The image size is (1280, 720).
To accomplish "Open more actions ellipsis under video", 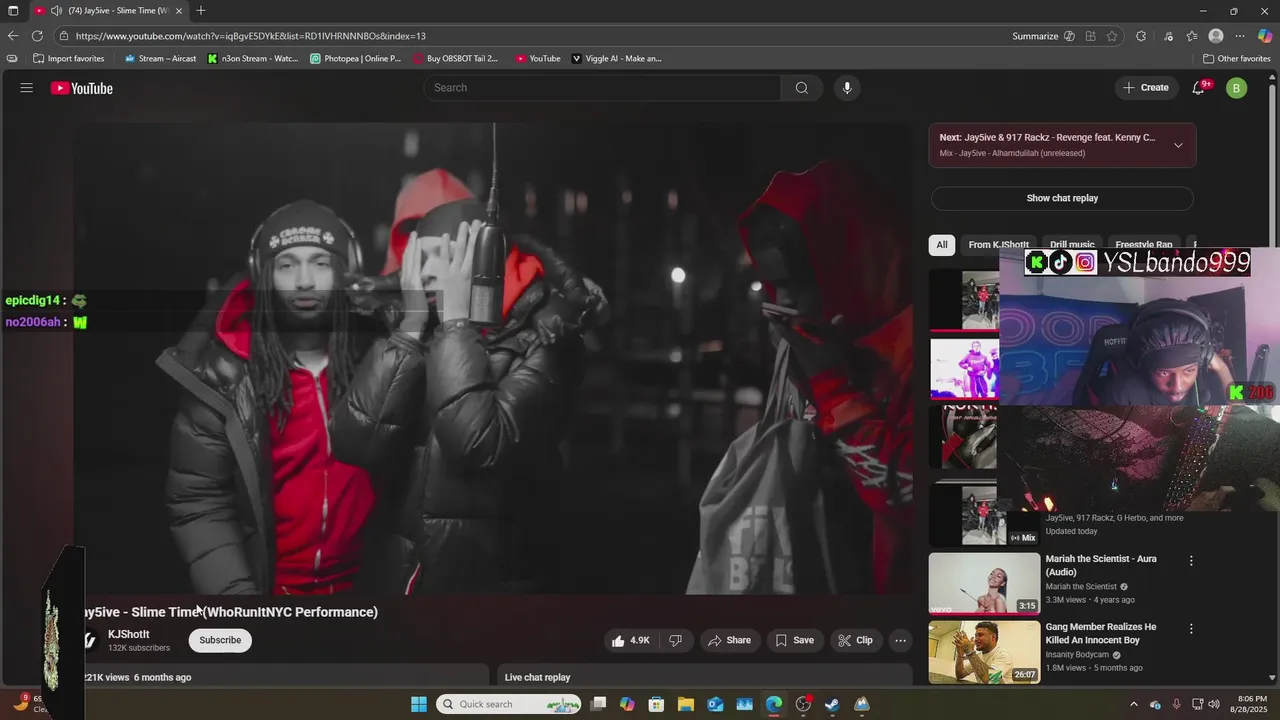I will tap(900, 640).
